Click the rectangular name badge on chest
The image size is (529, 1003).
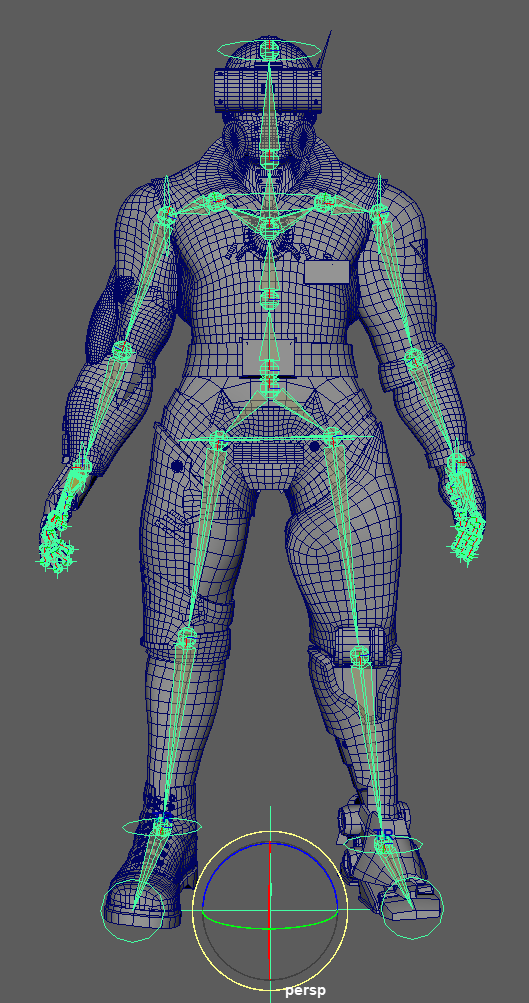coord(327,272)
